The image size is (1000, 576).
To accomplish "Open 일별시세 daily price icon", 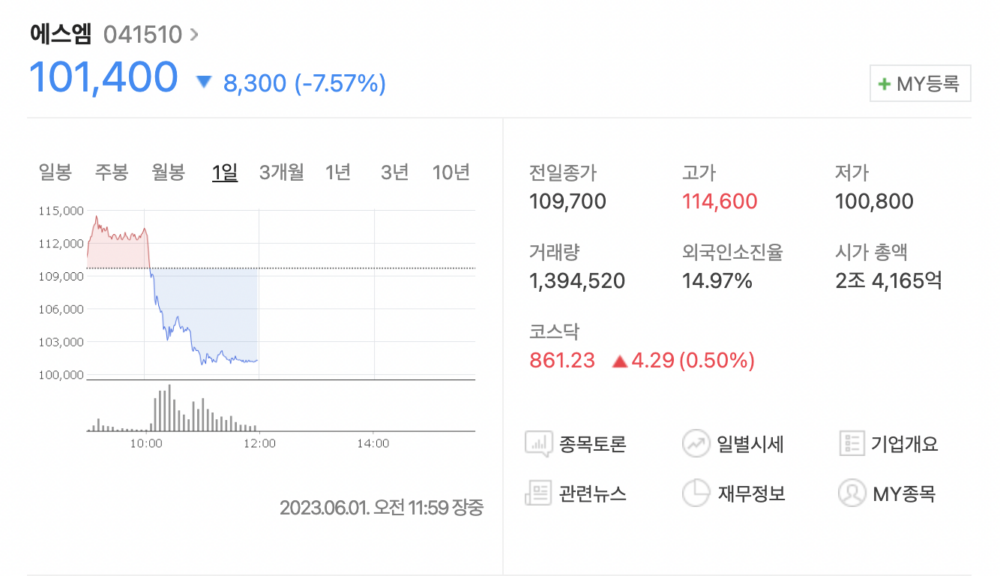I will pos(695,444).
